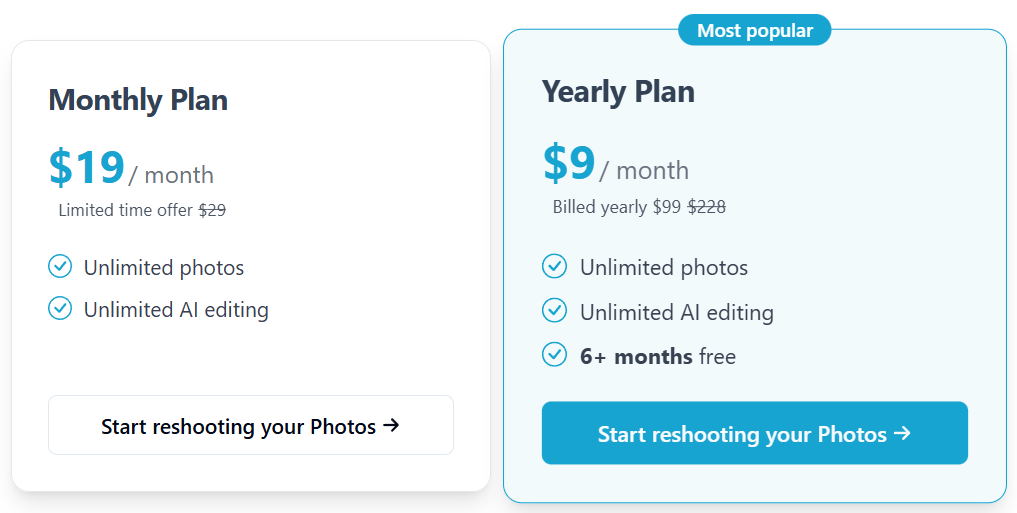
Task: Click the Billed yearly $99 text
Action: (x=616, y=207)
